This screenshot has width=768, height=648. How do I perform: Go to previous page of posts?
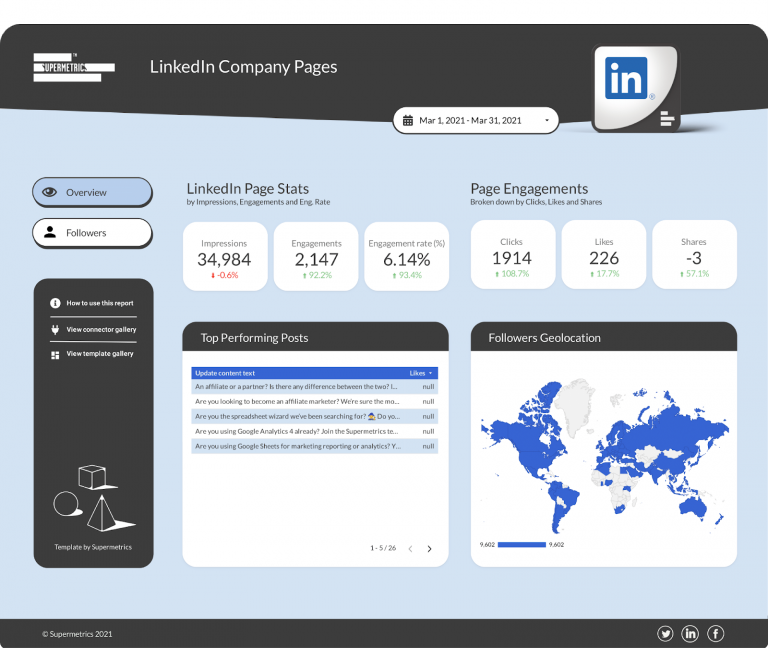[x=410, y=549]
